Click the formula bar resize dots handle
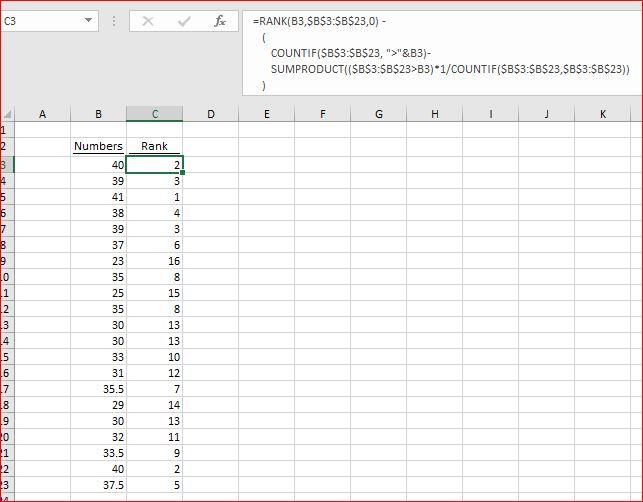 [x=114, y=21]
